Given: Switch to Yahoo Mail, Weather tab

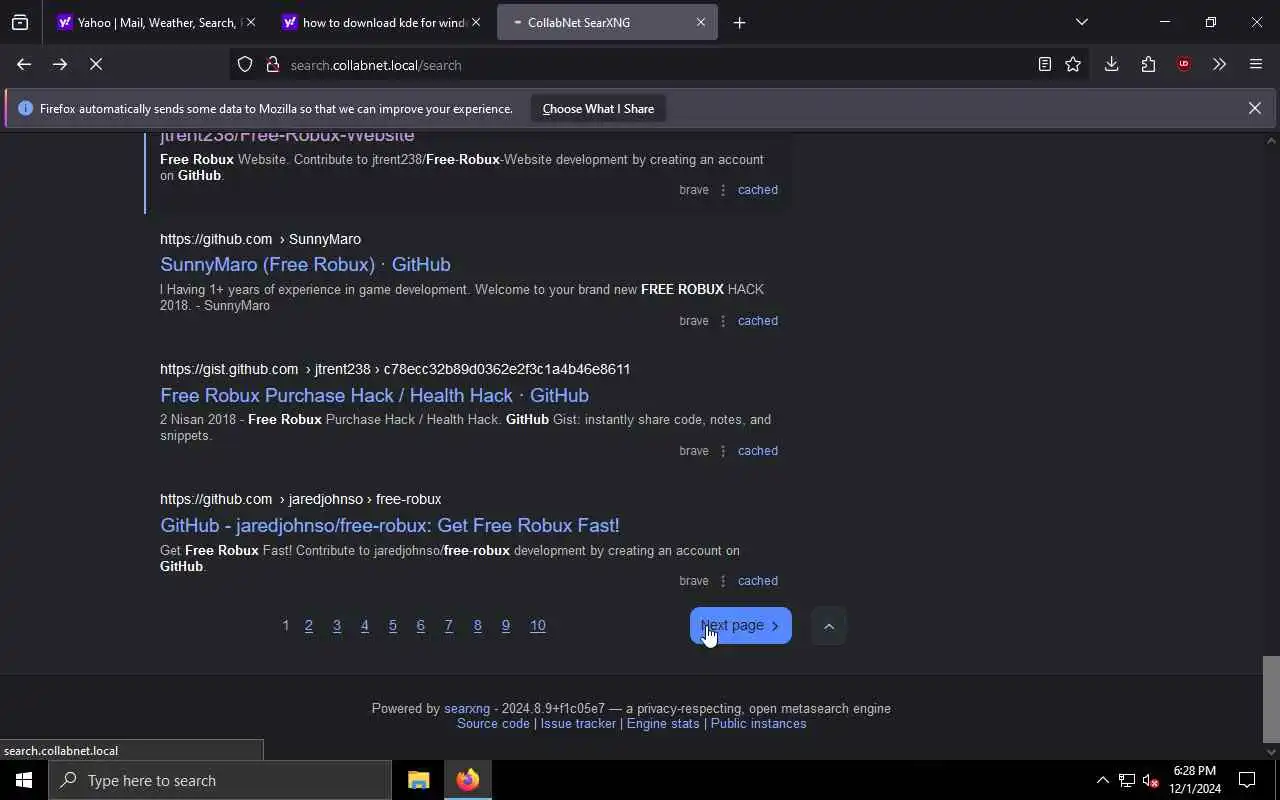Looking at the screenshot, I should [155, 22].
